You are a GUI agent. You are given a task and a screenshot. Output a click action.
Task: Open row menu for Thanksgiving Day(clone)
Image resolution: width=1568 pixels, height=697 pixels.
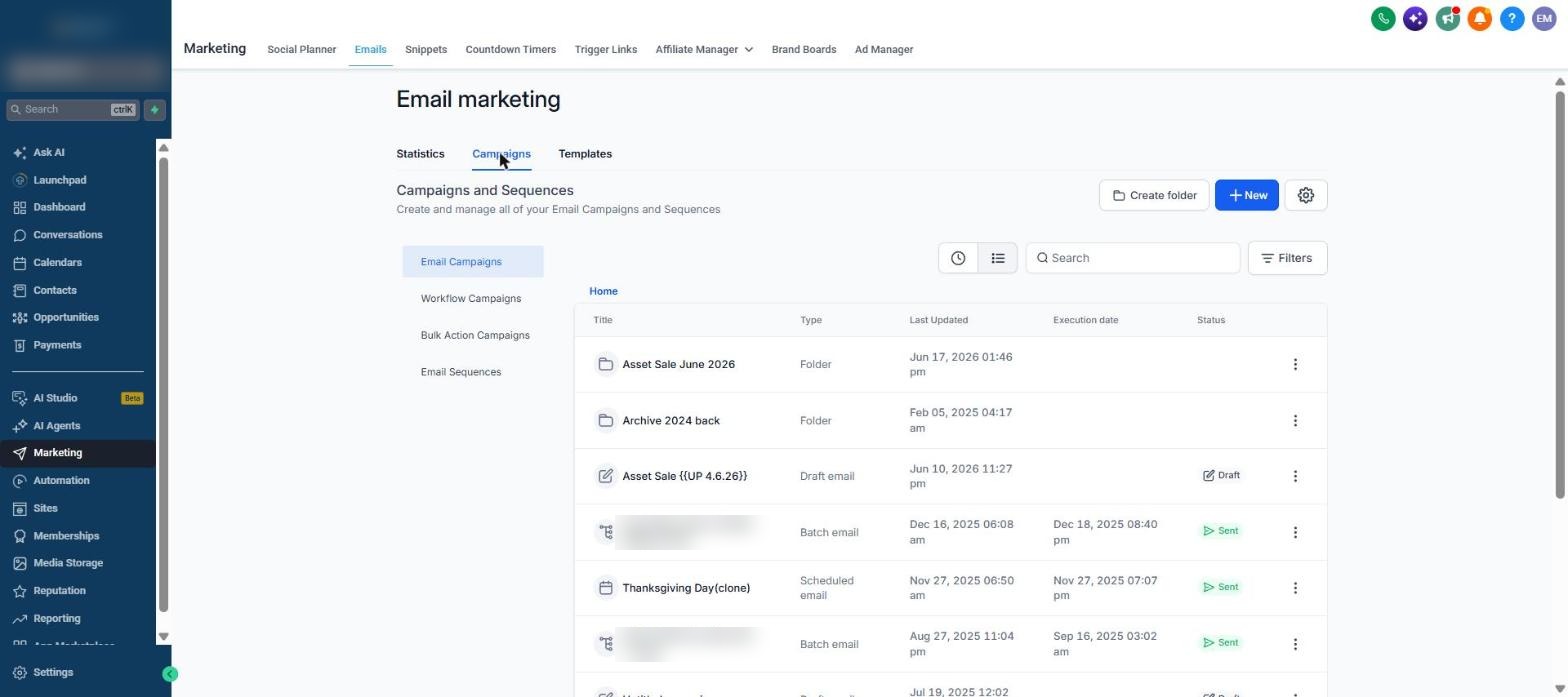[1295, 588]
